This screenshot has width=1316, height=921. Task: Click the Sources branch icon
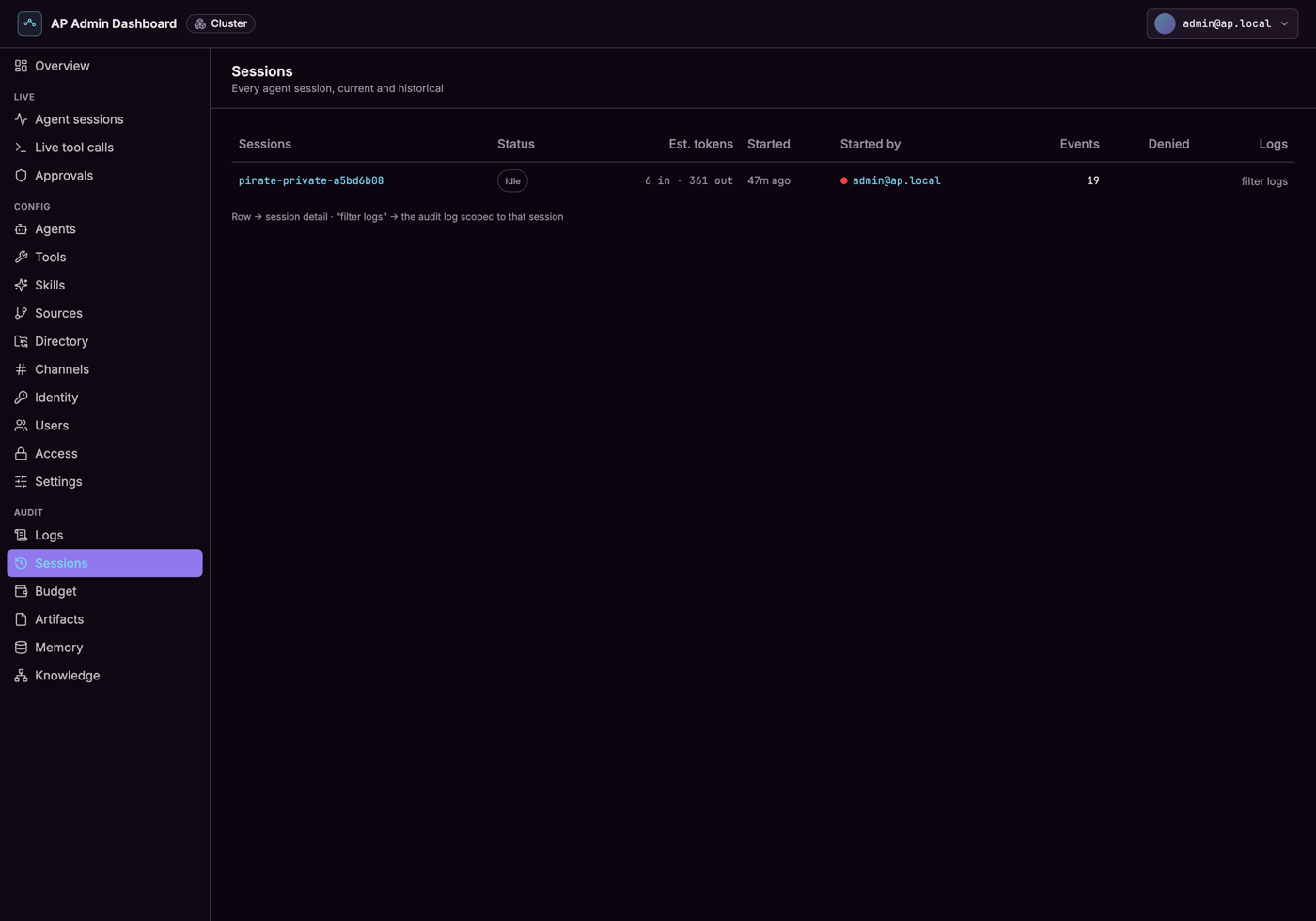tap(21, 314)
